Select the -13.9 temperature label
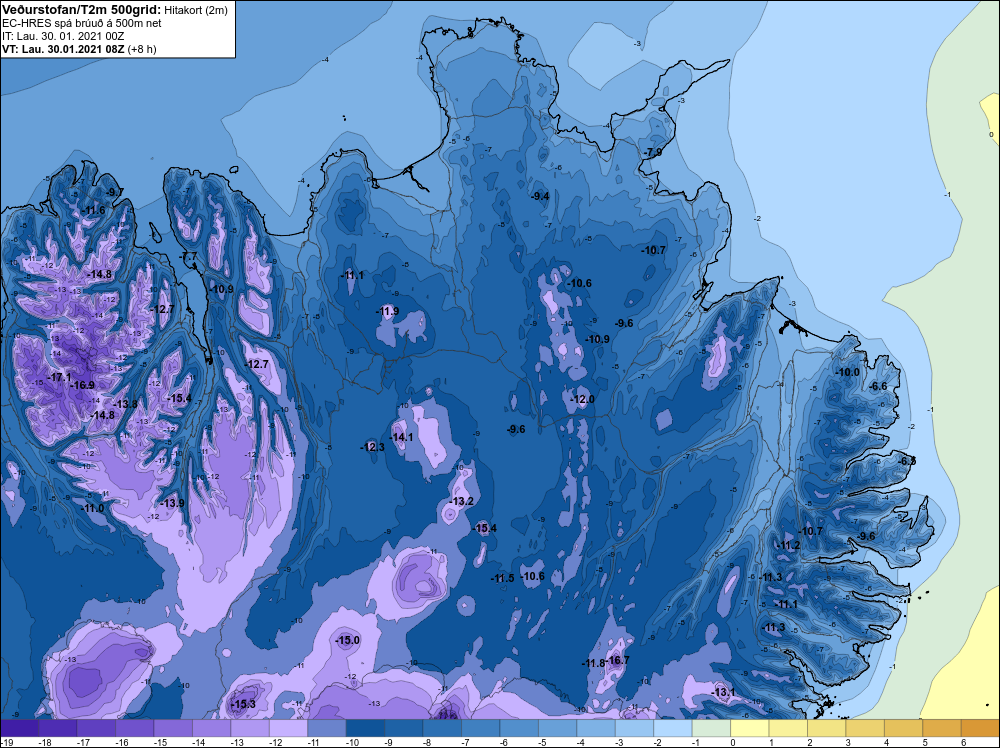The width and height of the screenshot is (1000, 748). coord(172,503)
